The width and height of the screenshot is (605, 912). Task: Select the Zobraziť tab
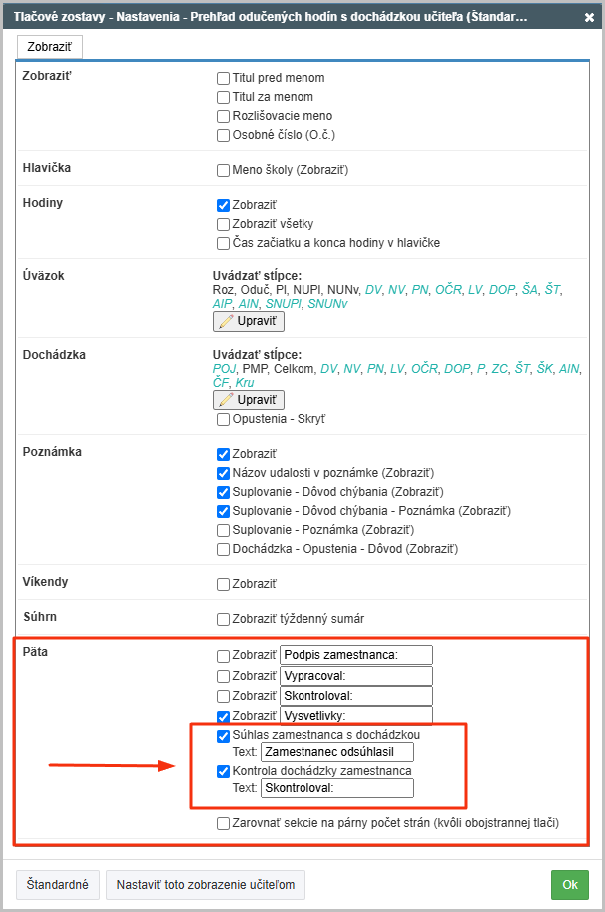49,47
